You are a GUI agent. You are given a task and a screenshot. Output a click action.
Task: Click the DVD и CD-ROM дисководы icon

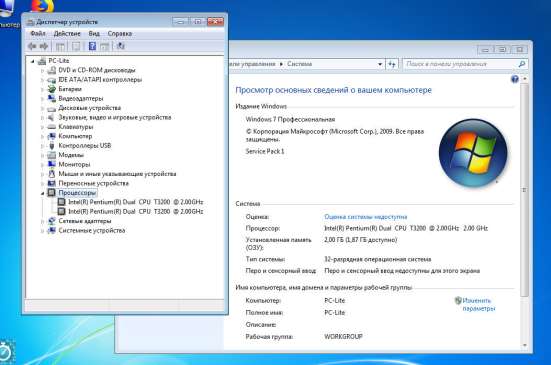coord(52,70)
